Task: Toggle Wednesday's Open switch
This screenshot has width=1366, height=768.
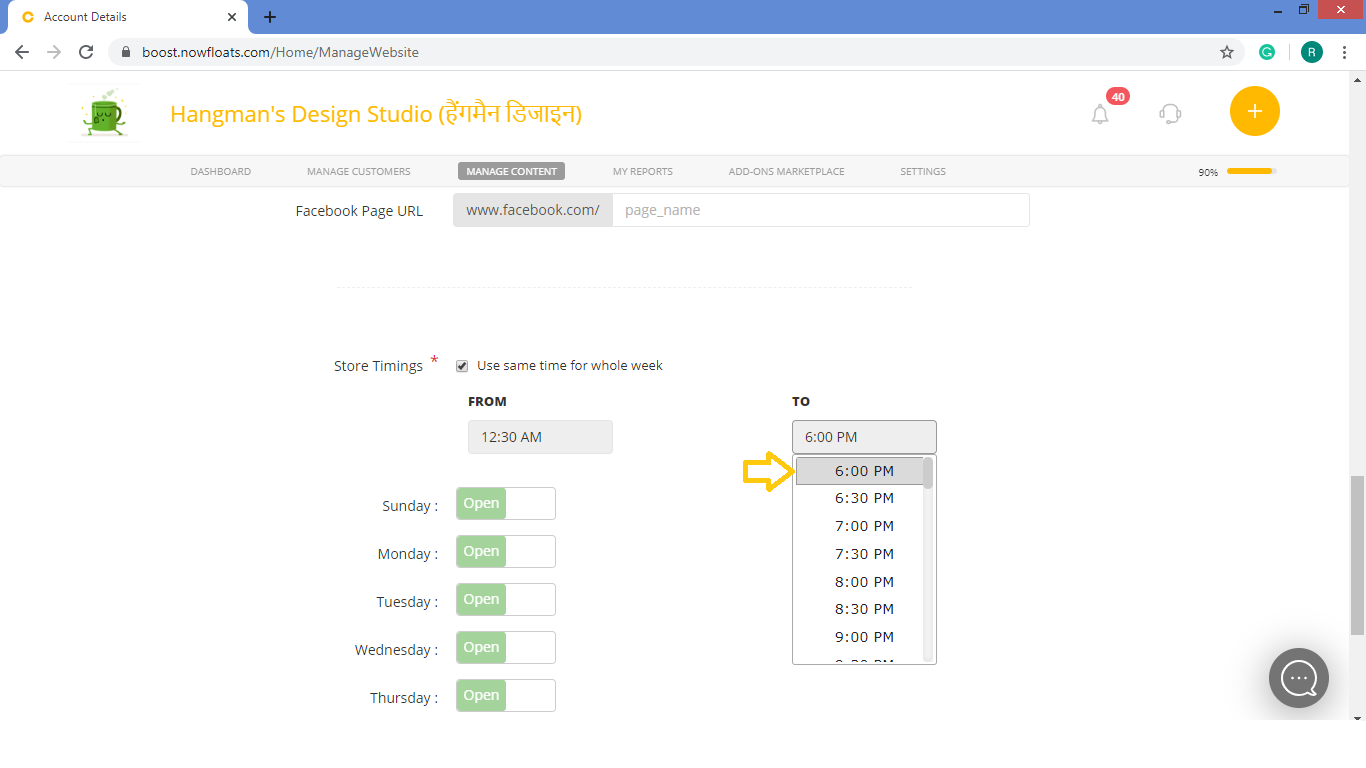Action: pos(505,647)
